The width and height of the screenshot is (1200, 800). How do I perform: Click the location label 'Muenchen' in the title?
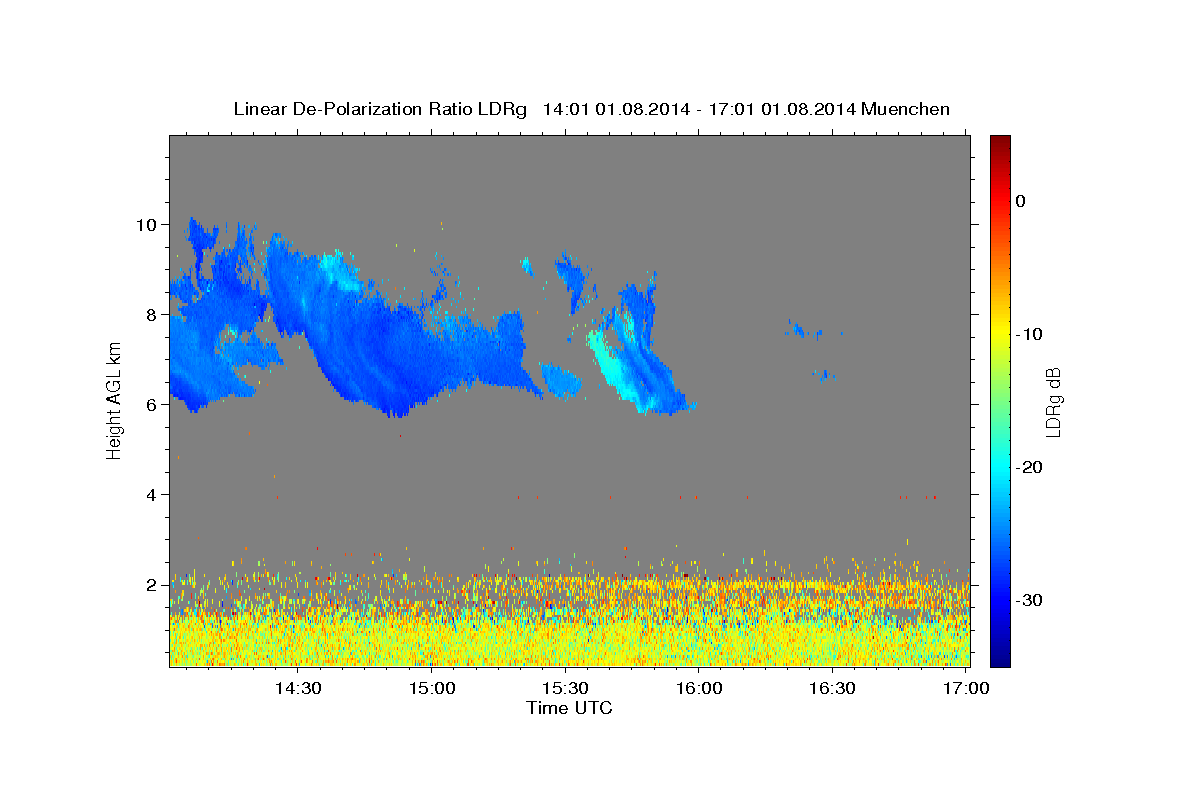click(906, 109)
